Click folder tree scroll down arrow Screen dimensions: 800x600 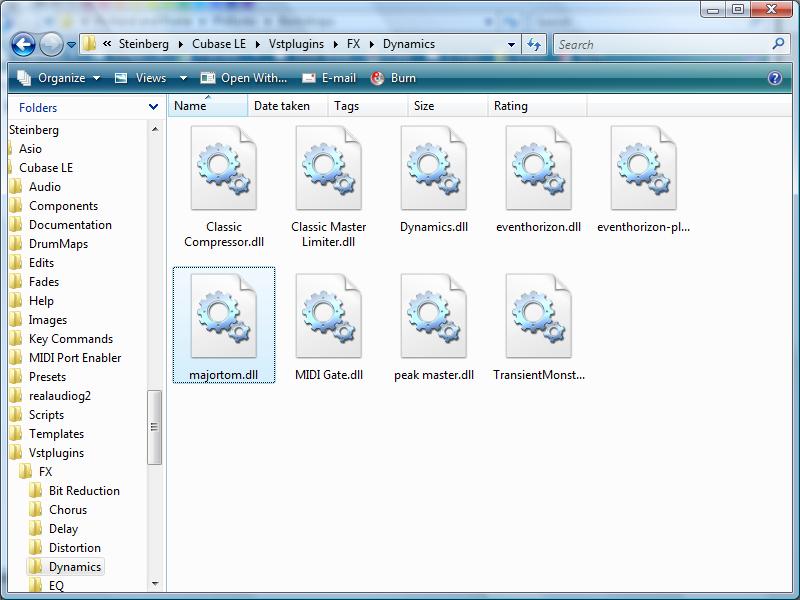[155, 583]
